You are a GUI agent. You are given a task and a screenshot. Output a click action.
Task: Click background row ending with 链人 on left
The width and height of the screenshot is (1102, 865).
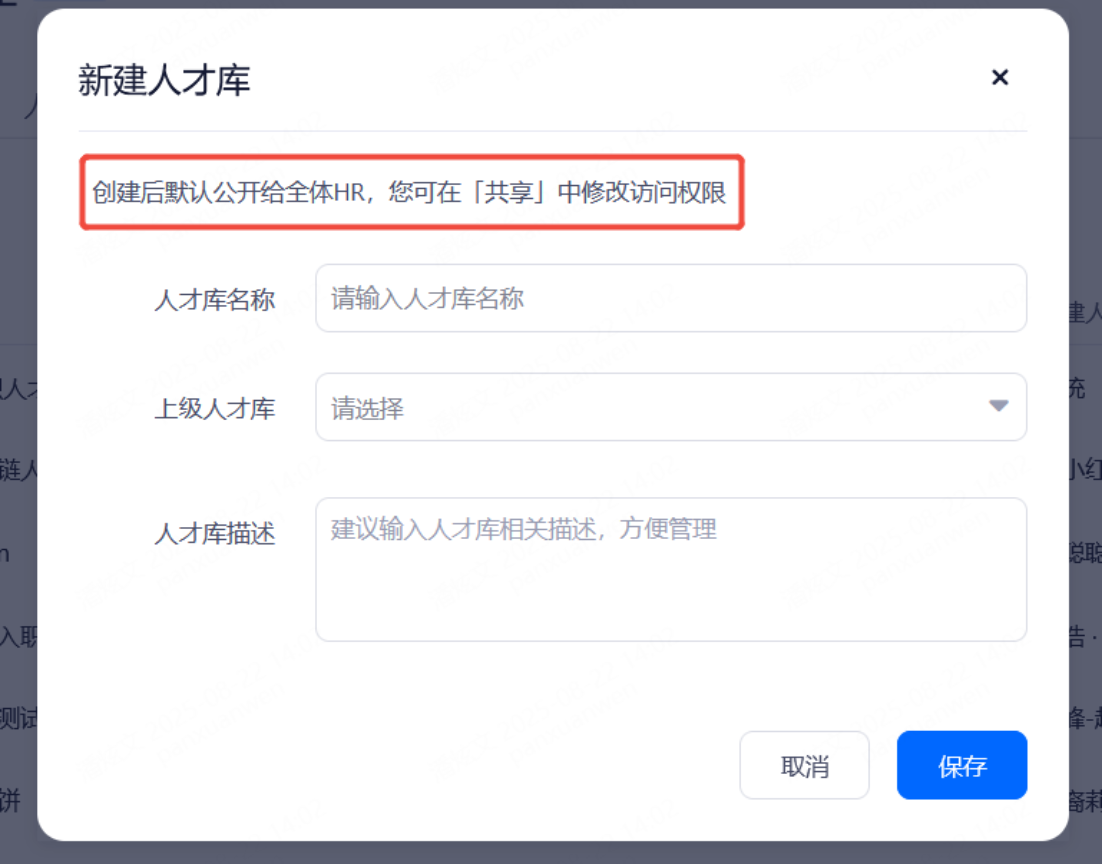[18, 468]
